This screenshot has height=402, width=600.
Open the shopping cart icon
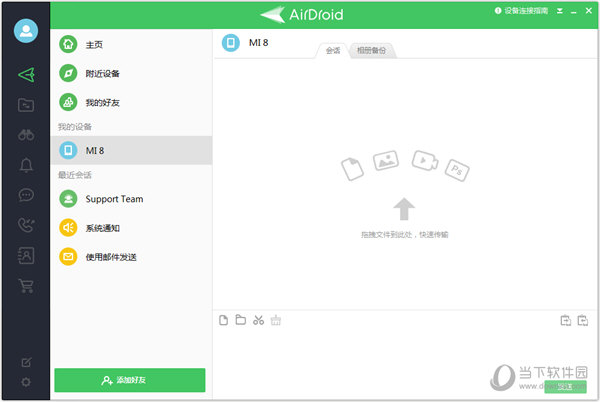pyautogui.click(x=26, y=285)
